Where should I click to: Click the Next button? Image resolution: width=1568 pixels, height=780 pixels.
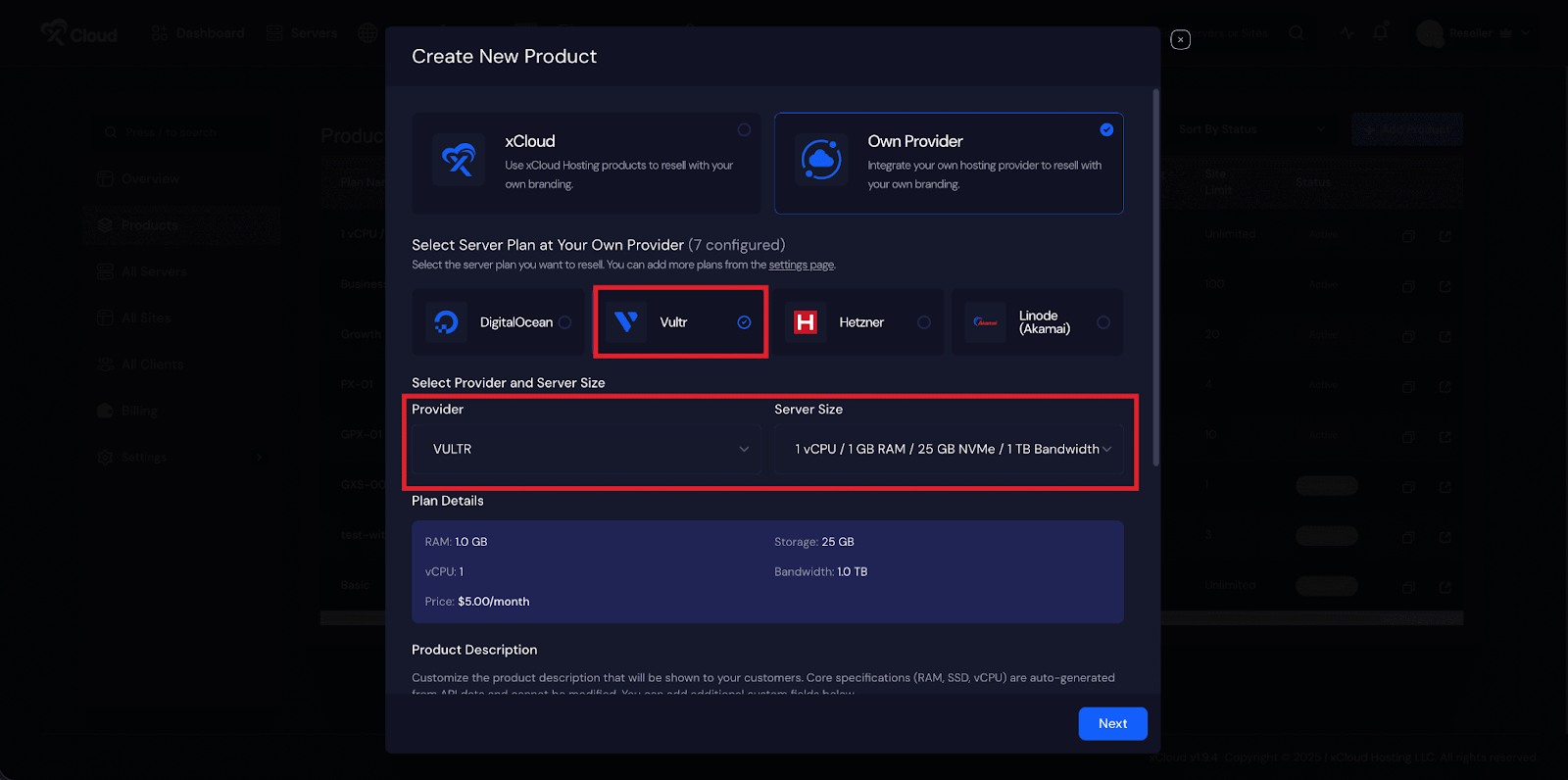(x=1112, y=723)
